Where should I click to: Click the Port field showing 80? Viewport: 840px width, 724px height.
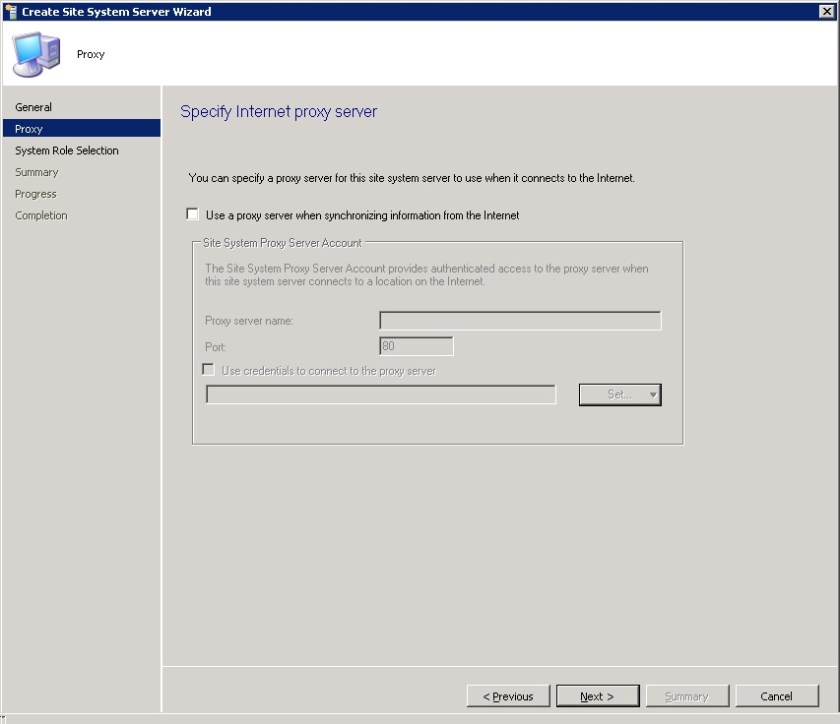(413, 346)
